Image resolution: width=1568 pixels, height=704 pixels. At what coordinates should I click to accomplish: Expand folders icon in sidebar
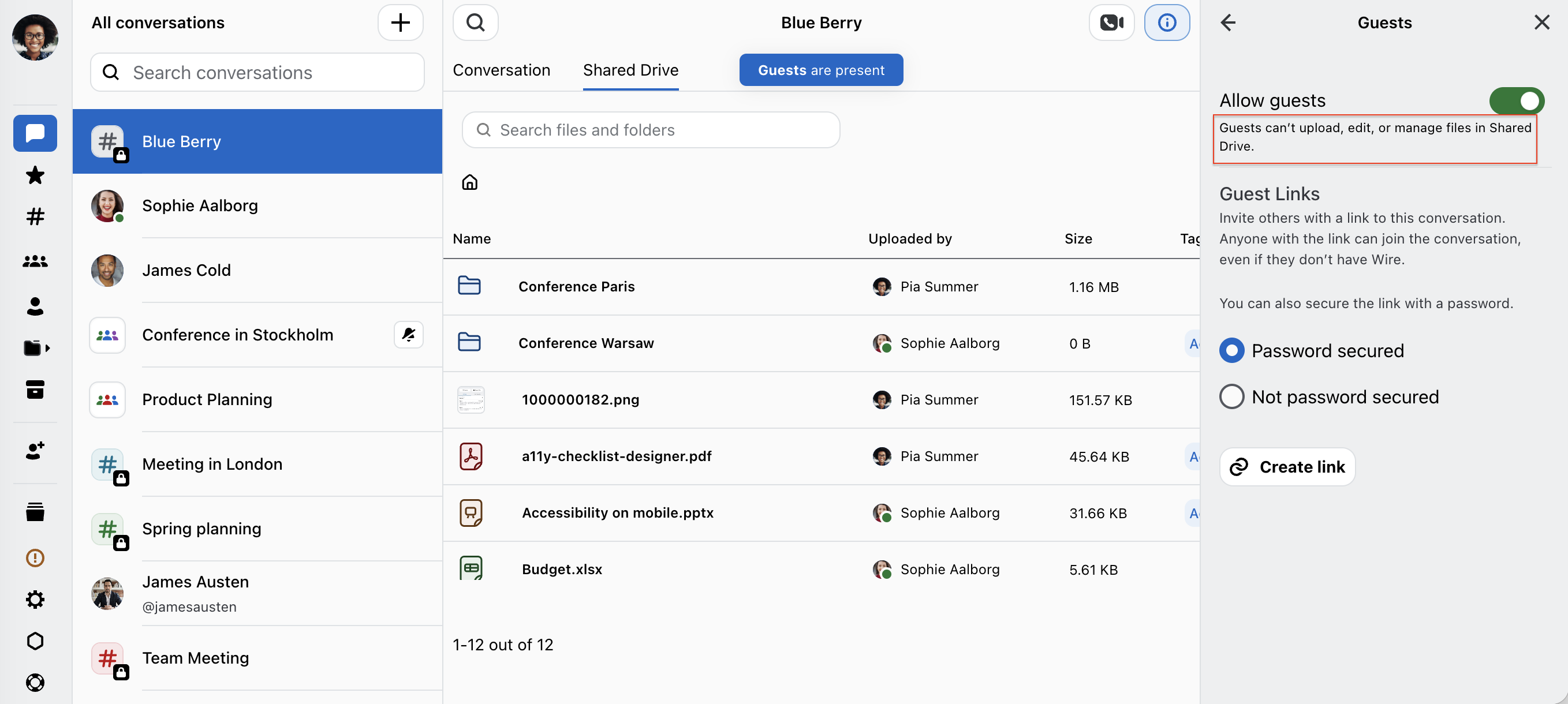36,347
